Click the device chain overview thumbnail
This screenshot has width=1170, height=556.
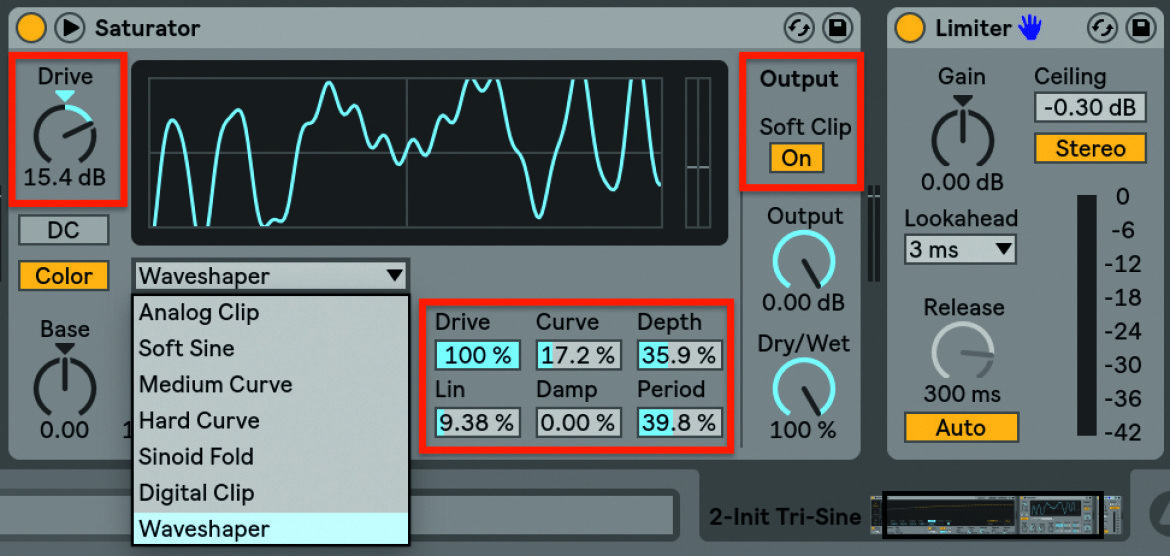pyautogui.click(x=996, y=516)
